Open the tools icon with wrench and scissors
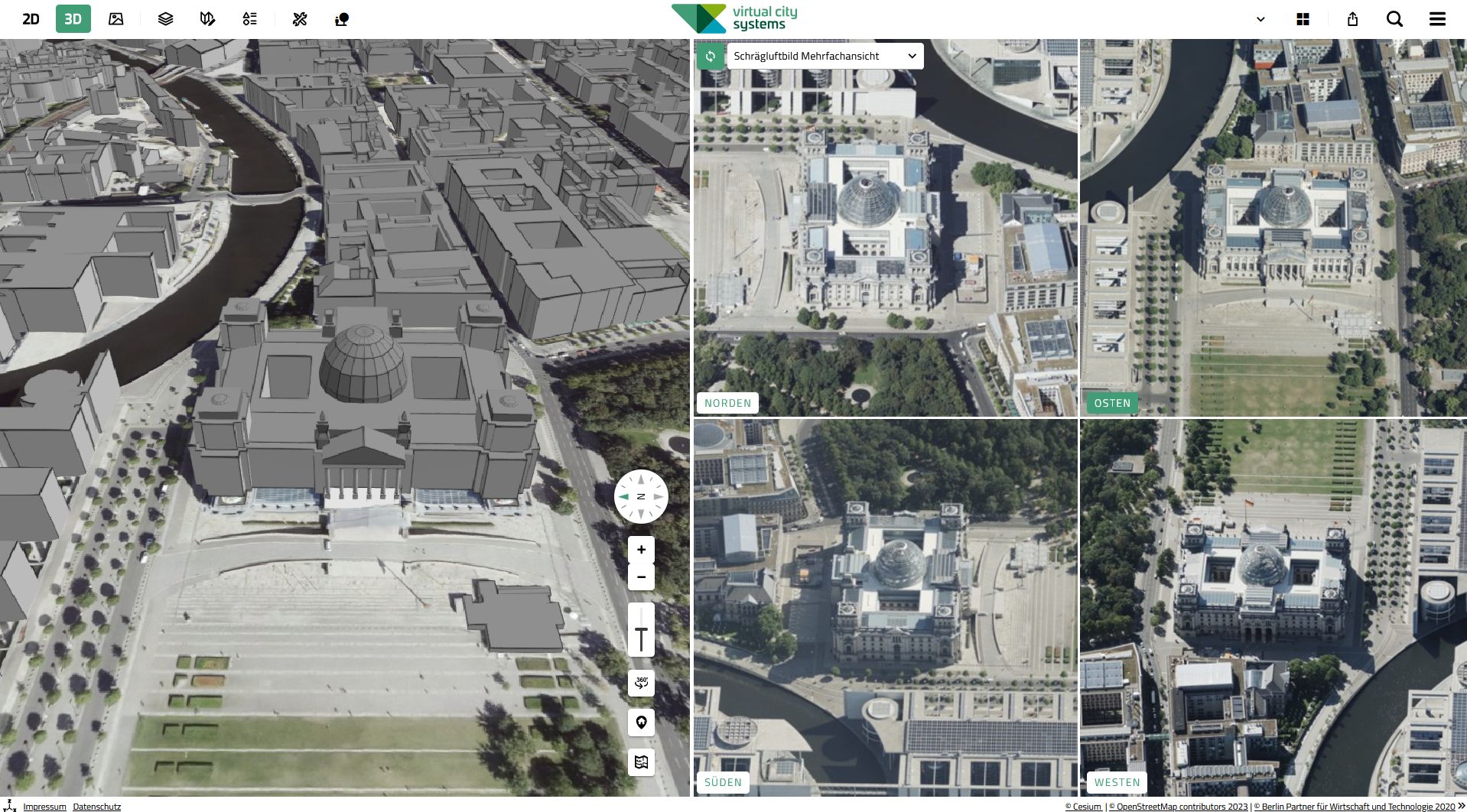The height and width of the screenshot is (812, 1467). coord(299,18)
